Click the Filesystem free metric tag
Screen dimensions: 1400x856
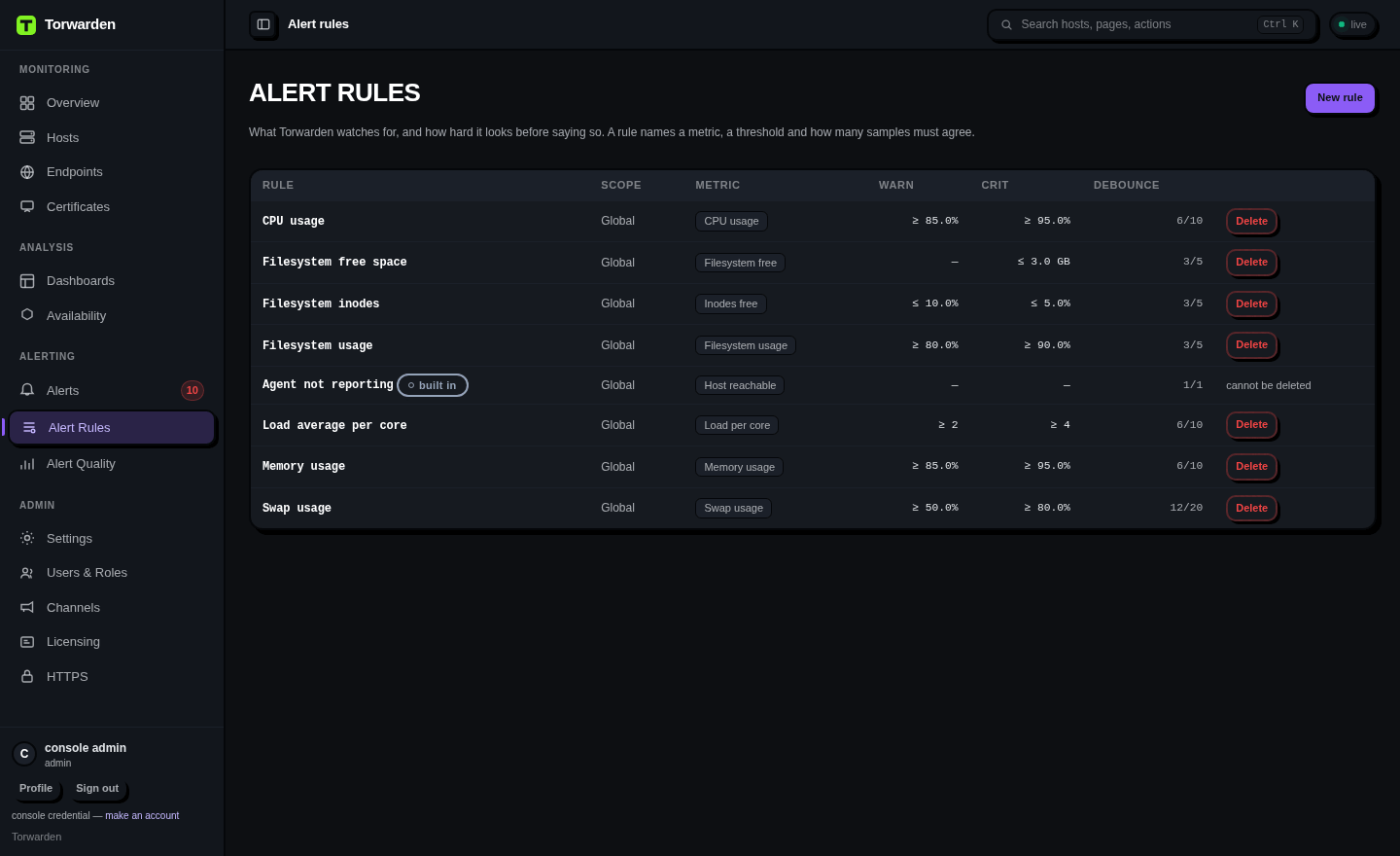pyautogui.click(x=740, y=264)
